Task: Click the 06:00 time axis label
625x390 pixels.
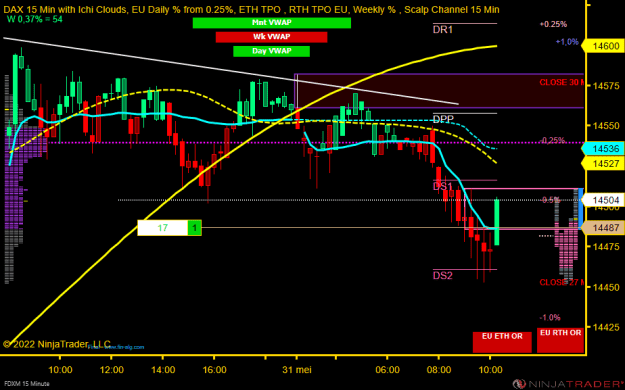Action: 387,370
